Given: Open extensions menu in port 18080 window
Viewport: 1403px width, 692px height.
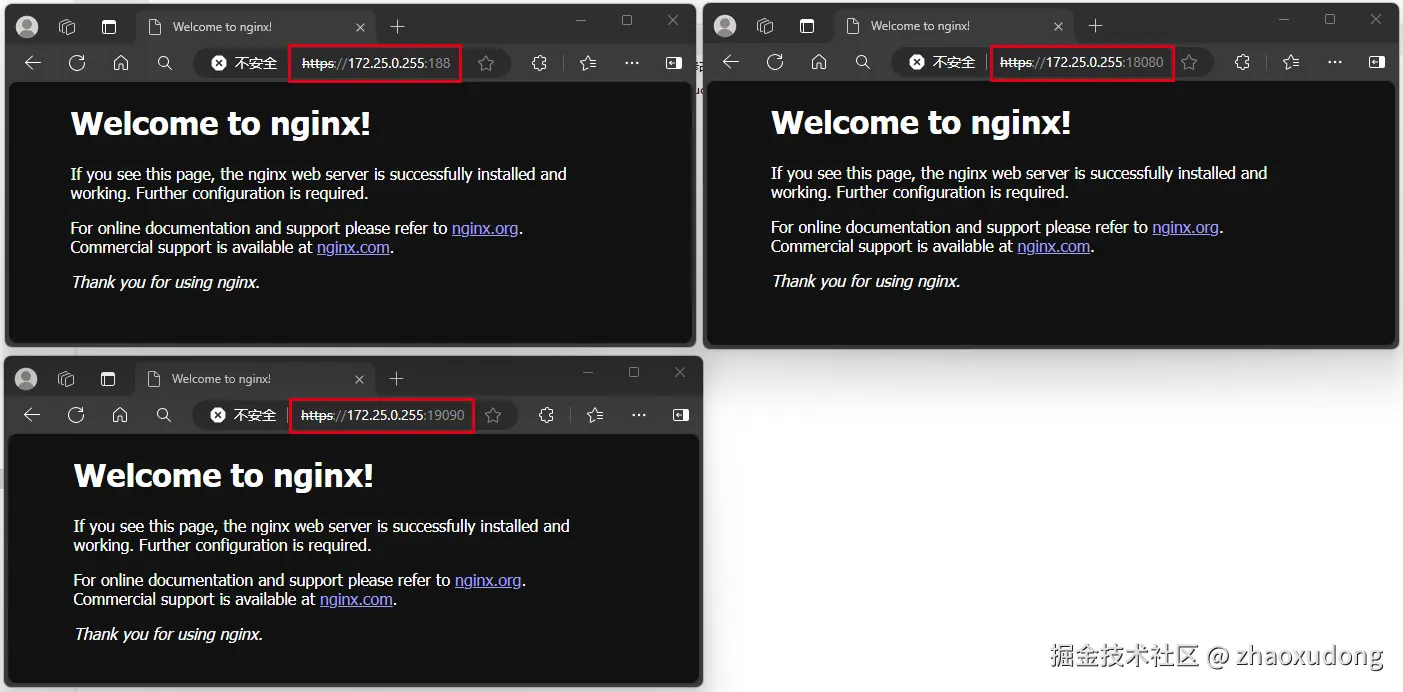Looking at the screenshot, I should point(1242,62).
